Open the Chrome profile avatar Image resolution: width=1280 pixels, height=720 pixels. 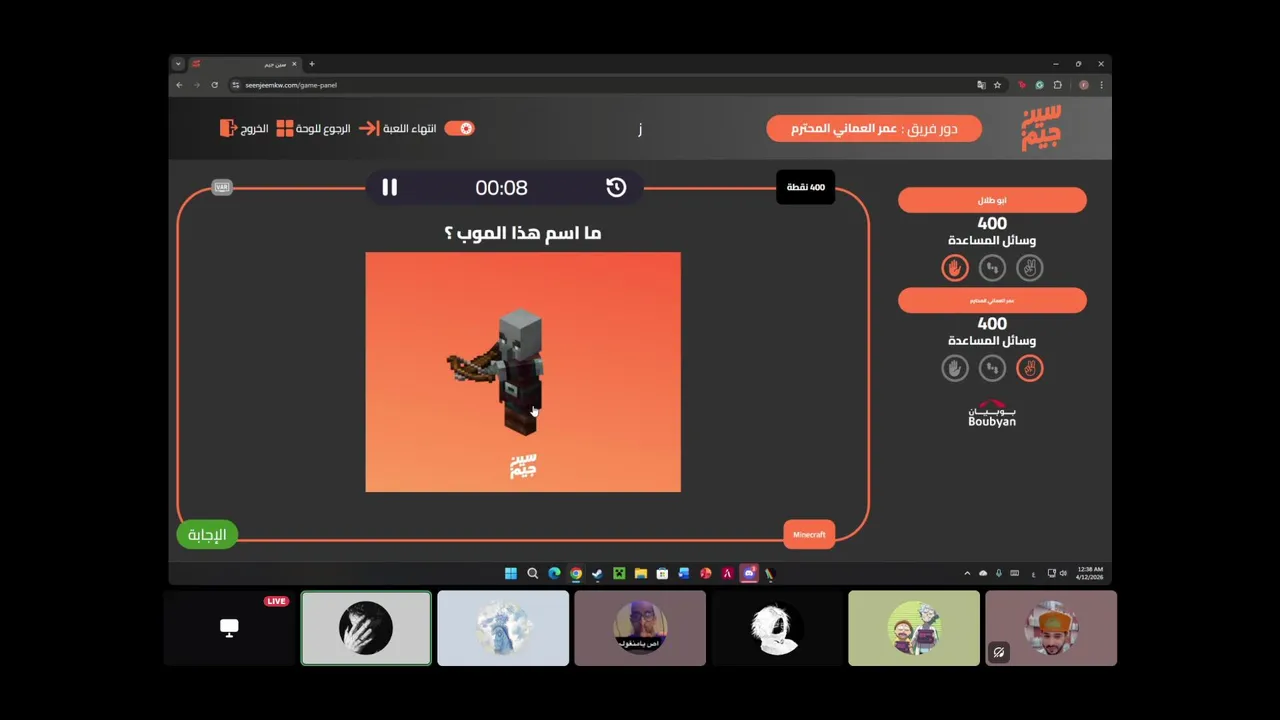[x=1083, y=85]
